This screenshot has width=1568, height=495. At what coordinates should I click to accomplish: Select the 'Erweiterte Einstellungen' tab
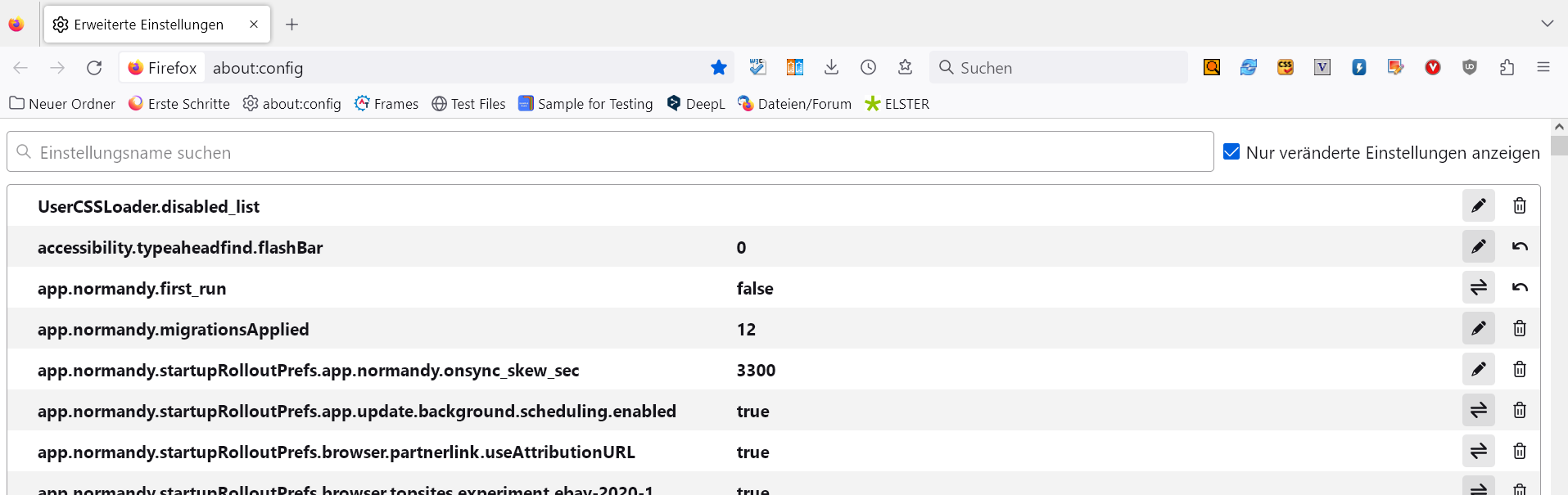[x=148, y=25]
